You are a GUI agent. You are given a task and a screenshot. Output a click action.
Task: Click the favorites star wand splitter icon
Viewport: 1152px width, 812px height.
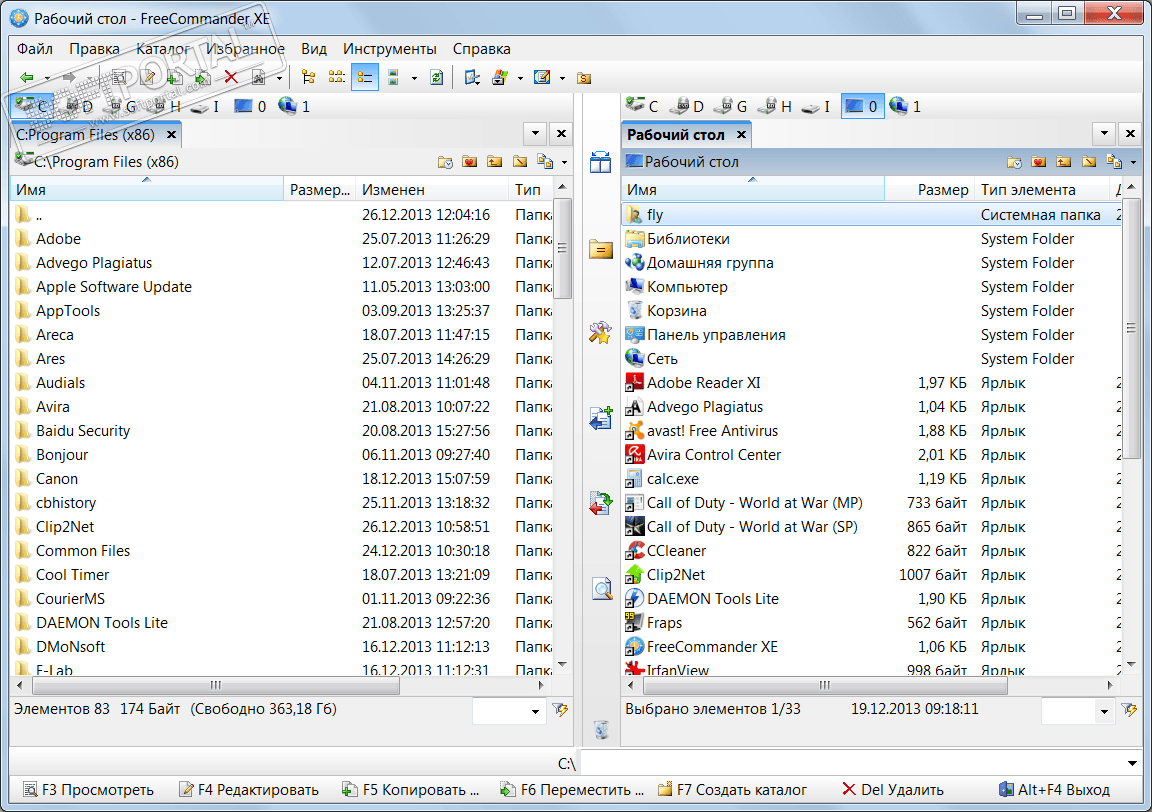600,332
